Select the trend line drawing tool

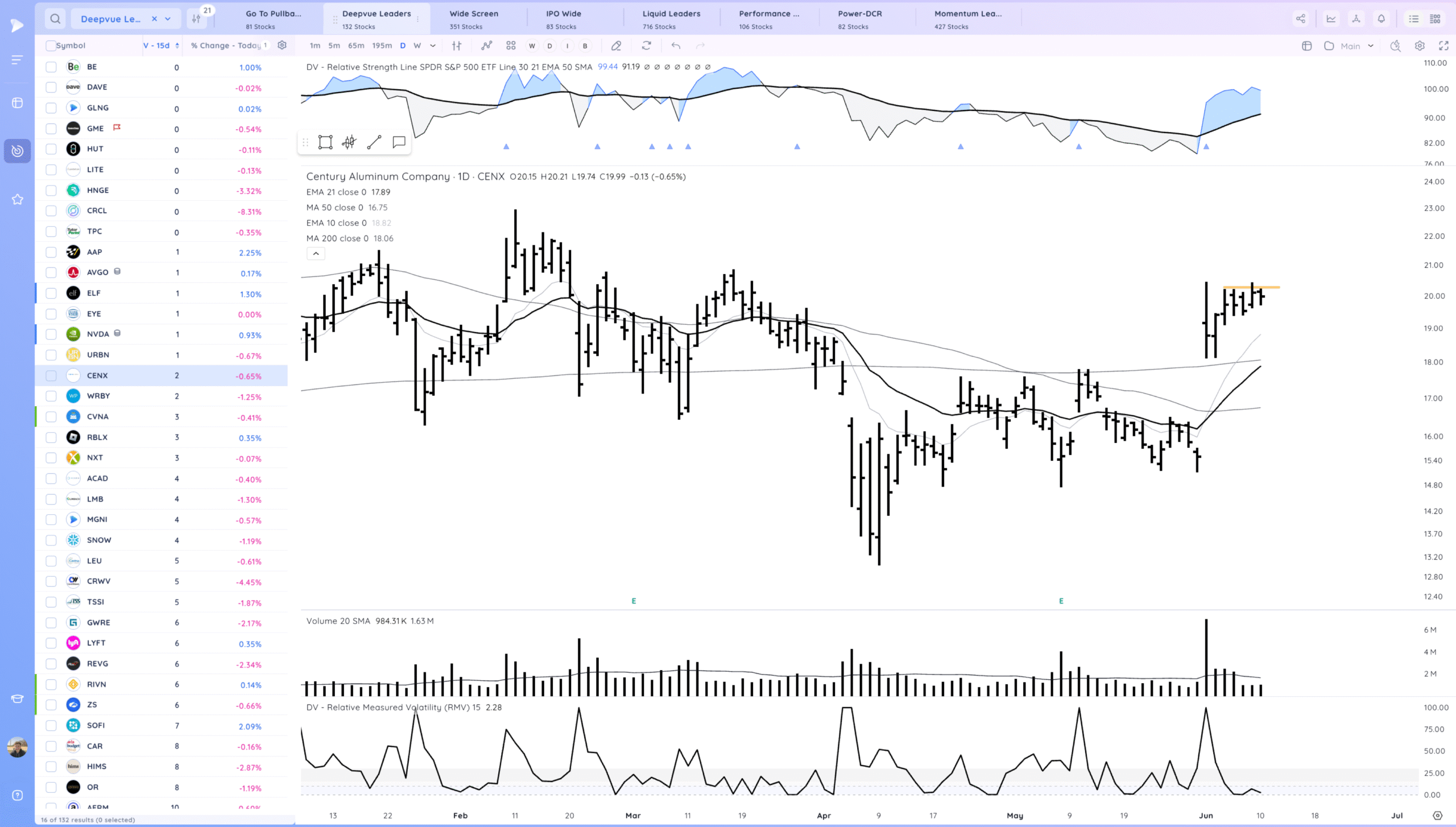374,142
